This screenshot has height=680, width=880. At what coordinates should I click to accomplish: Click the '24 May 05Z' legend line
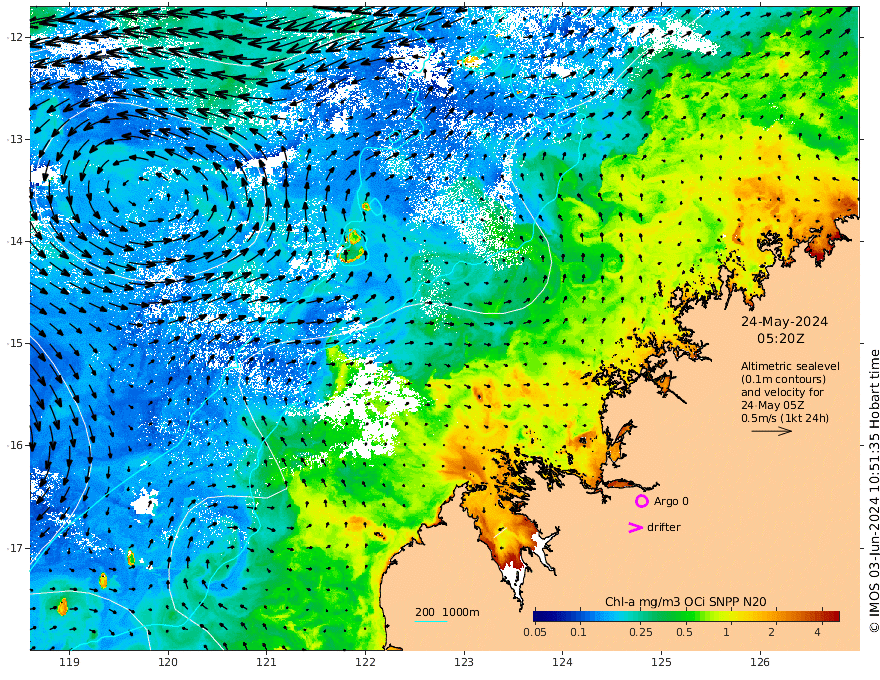point(774,405)
